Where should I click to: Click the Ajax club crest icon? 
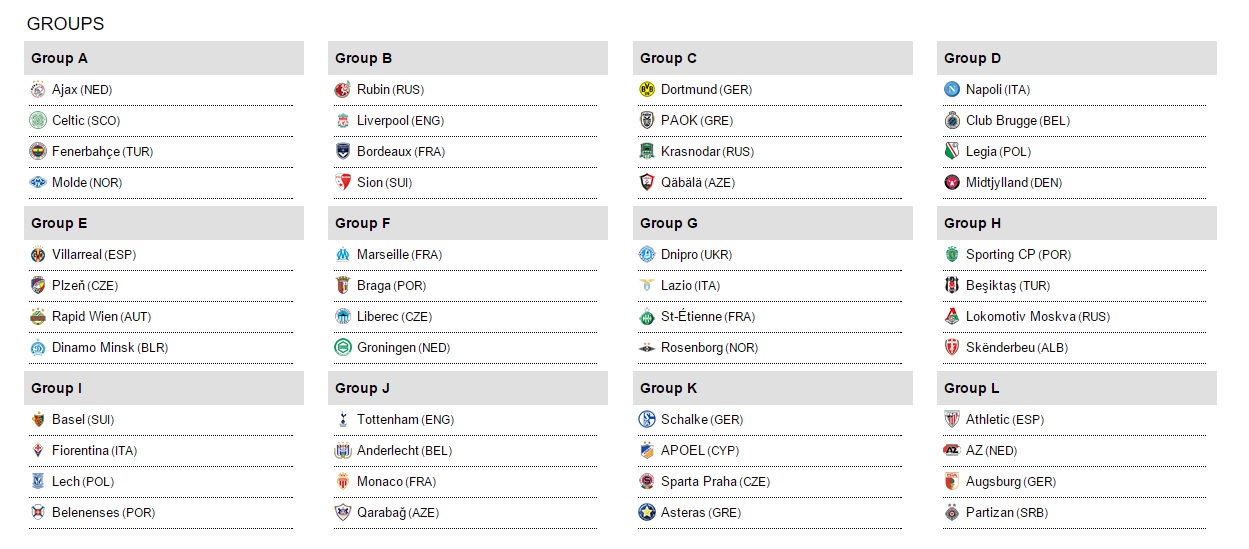(x=38, y=90)
